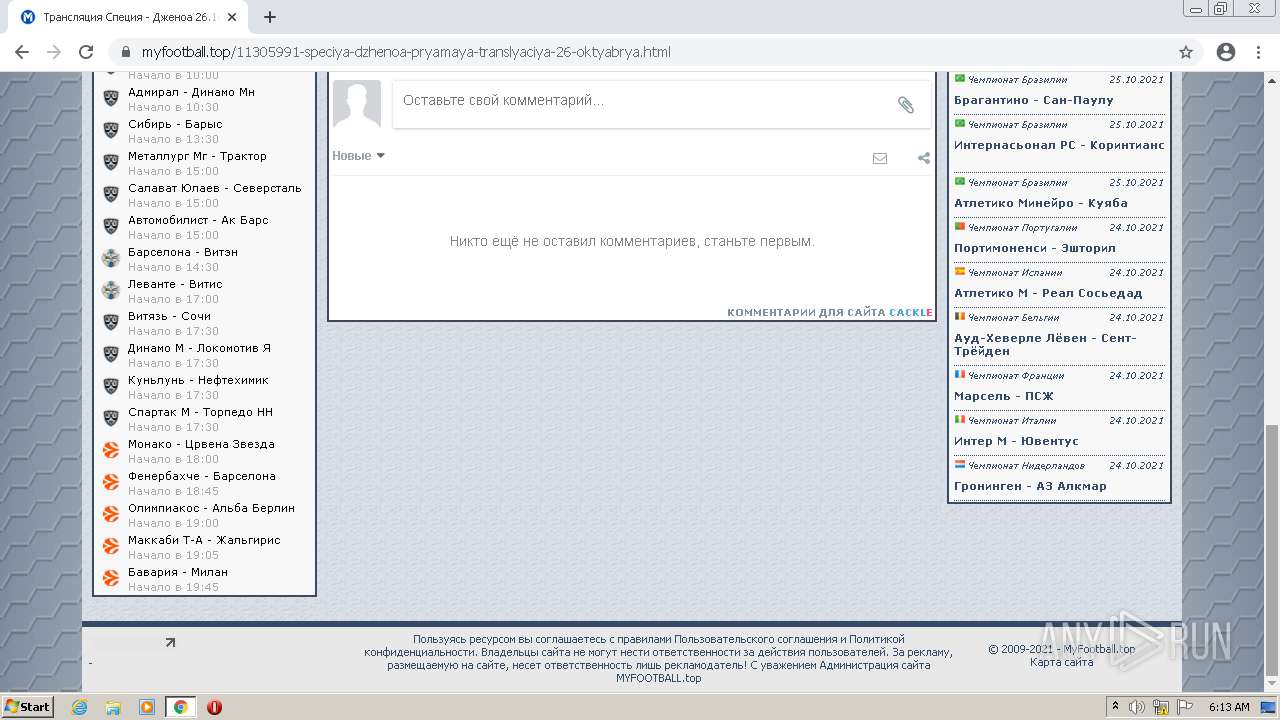The height and width of the screenshot is (720, 1280).
Task: Open Атлетико Минейро - Куяба match review
Action: (x=1041, y=203)
